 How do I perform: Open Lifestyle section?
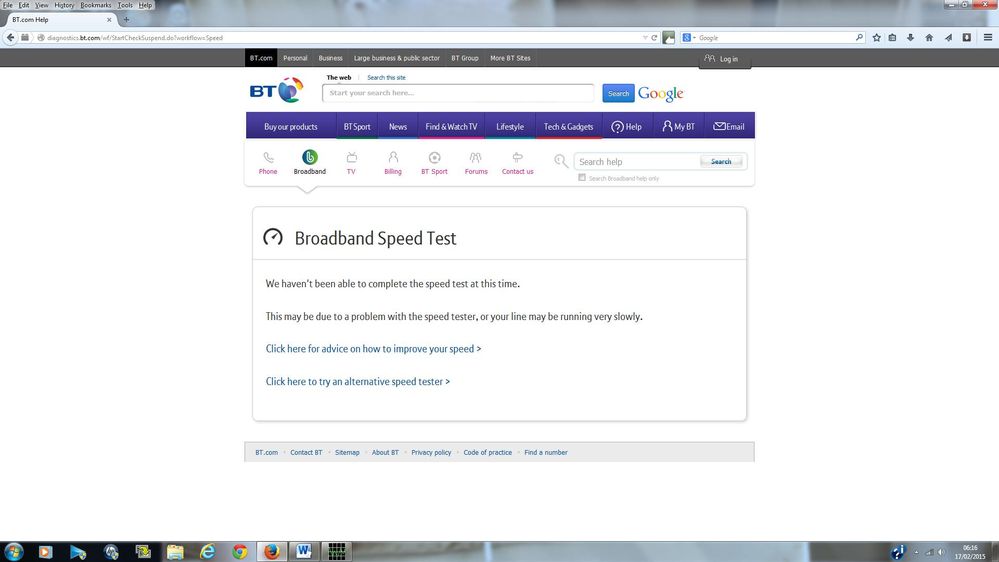click(510, 126)
